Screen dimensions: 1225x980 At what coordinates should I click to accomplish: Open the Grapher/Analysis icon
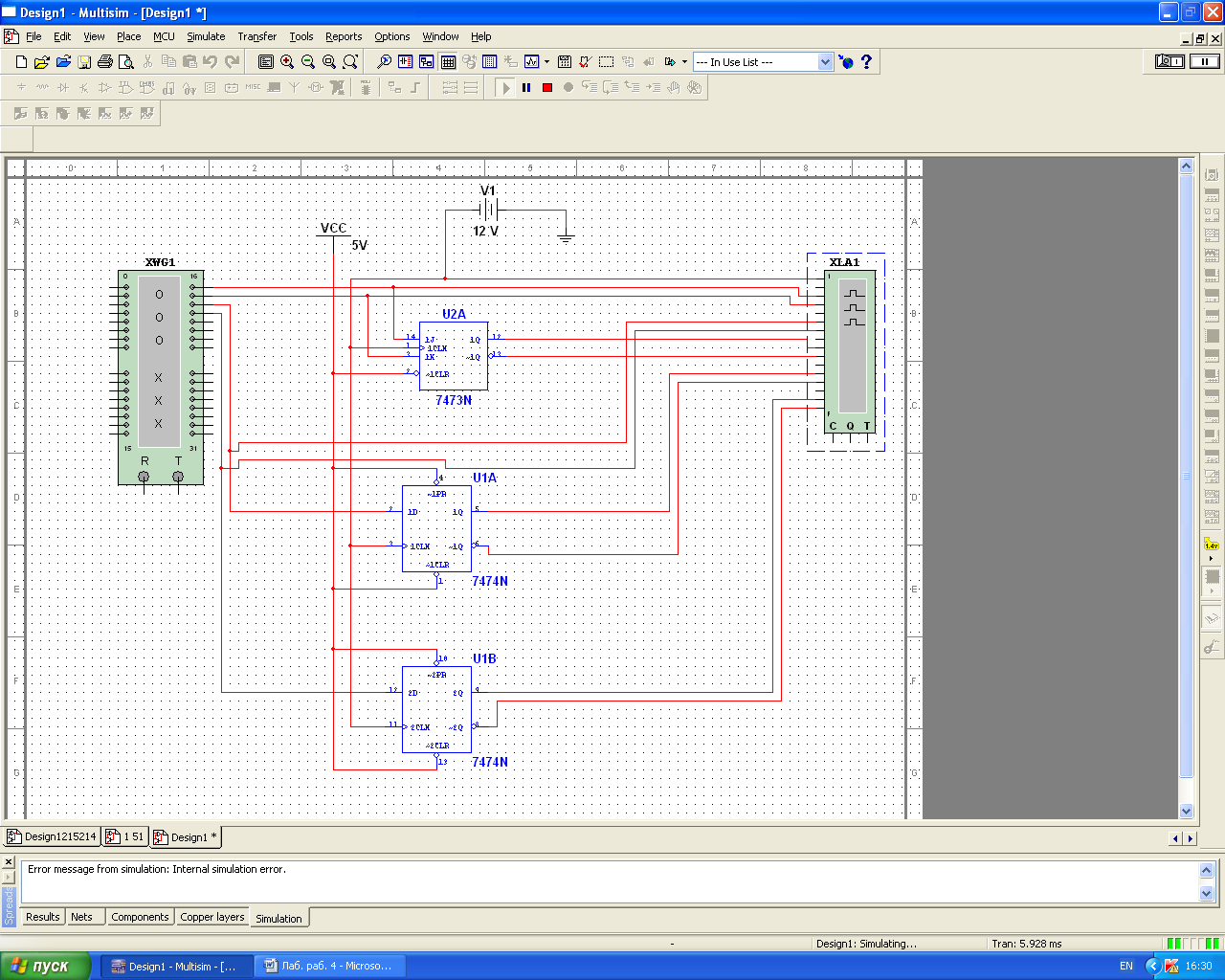531,61
